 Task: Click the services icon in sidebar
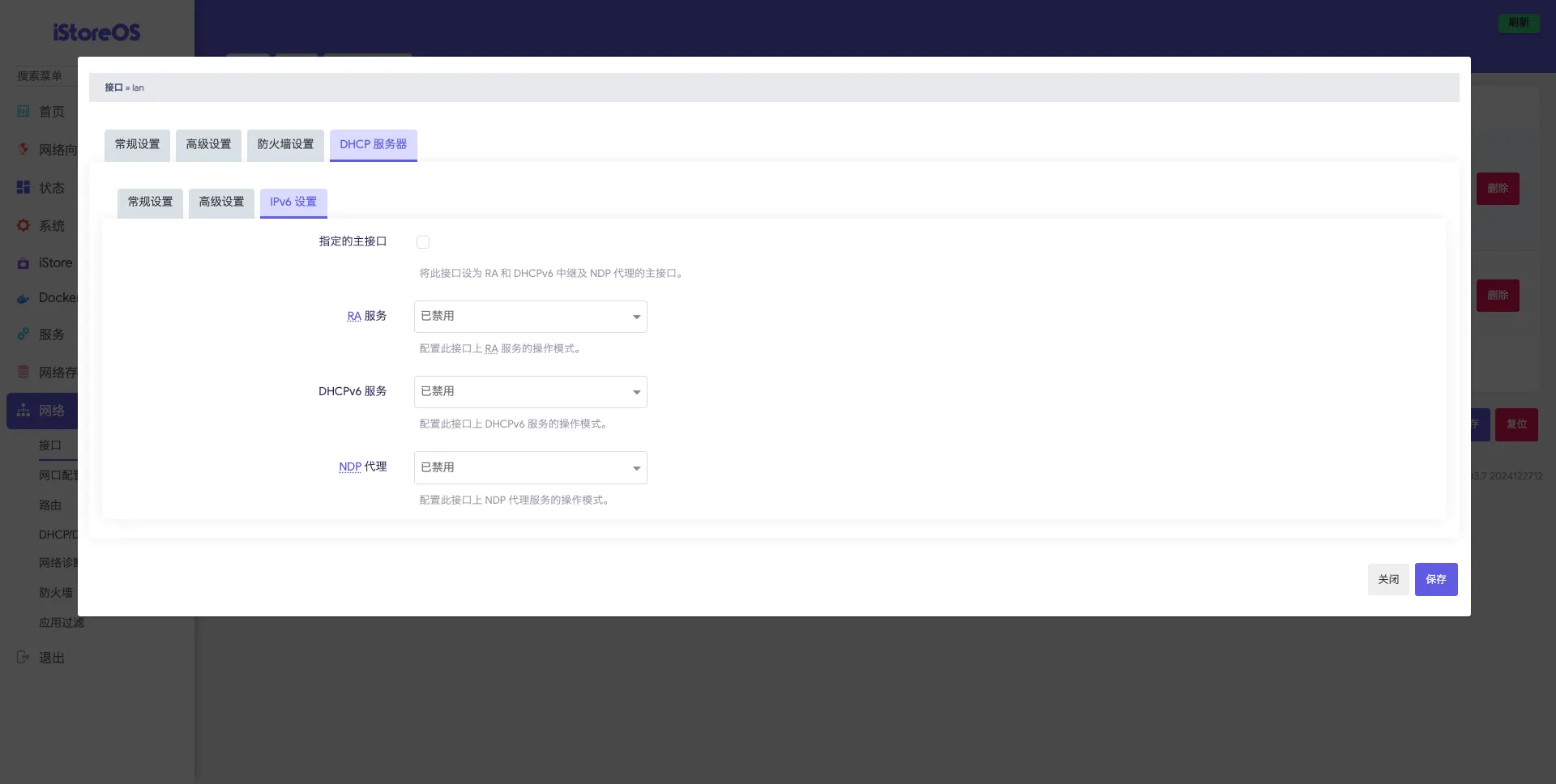click(x=24, y=334)
